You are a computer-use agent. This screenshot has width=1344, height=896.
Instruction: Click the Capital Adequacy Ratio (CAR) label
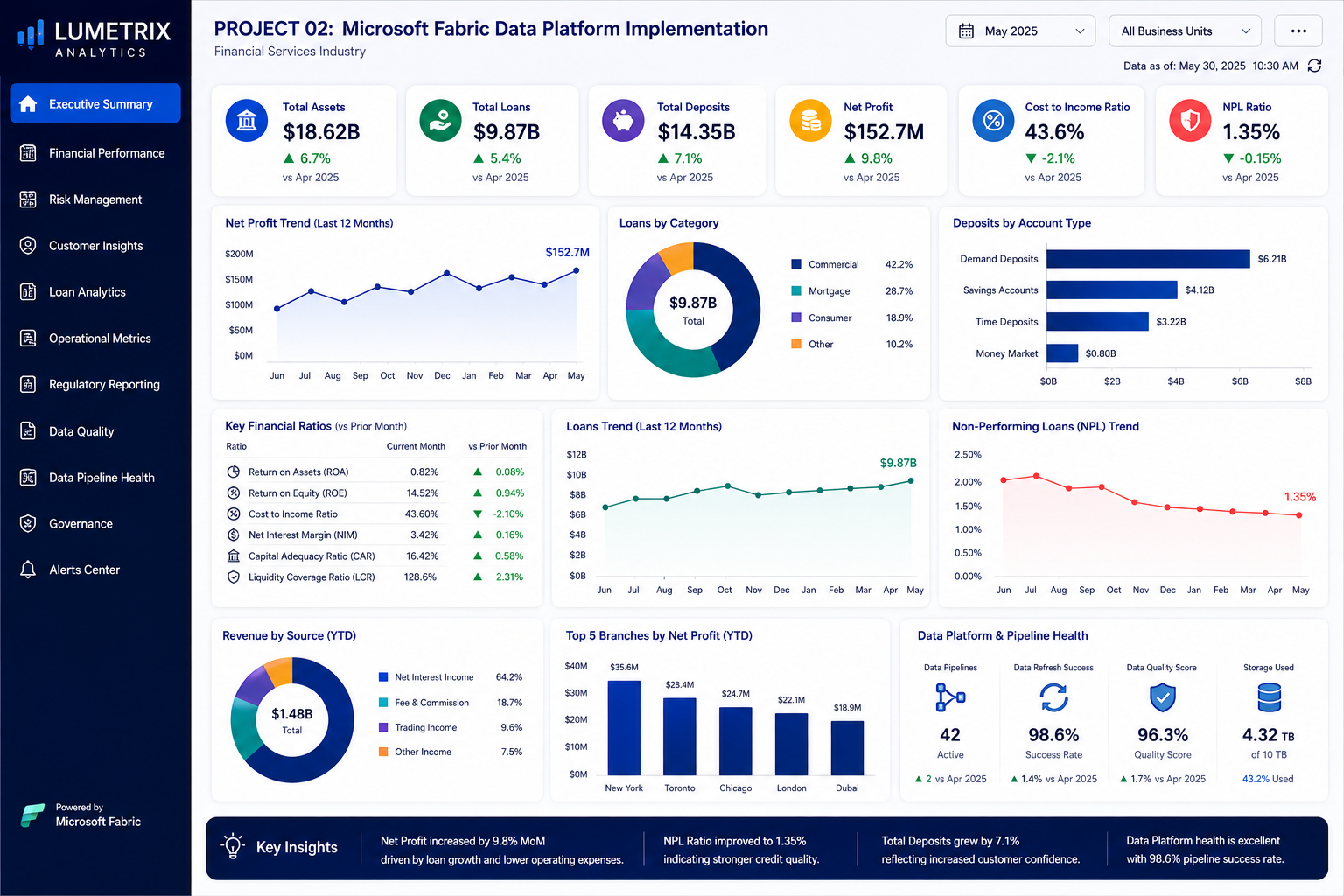pos(311,556)
